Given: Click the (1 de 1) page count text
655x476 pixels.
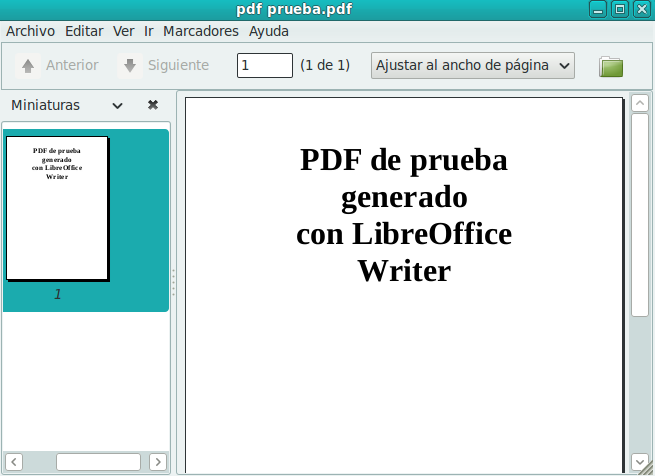Looking at the screenshot, I should [325, 65].
